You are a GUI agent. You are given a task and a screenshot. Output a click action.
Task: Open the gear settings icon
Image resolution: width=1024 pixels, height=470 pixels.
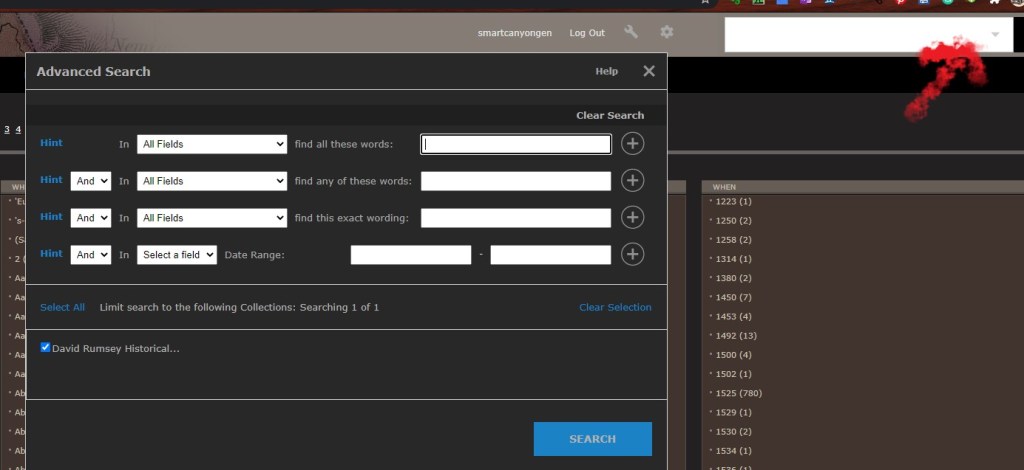tap(666, 32)
